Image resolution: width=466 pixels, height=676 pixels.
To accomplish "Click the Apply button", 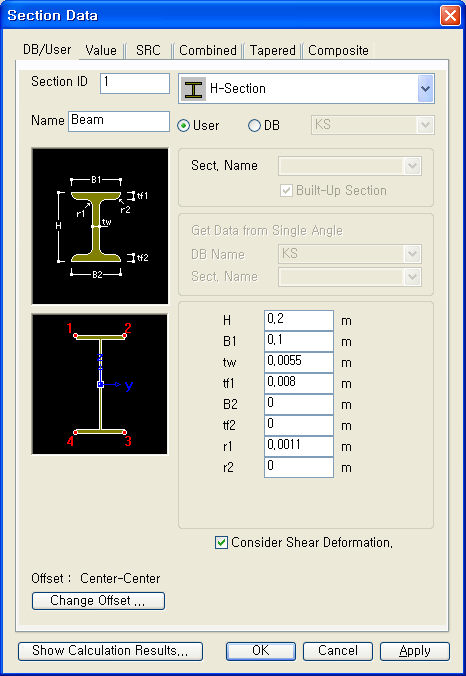I will [415, 651].
